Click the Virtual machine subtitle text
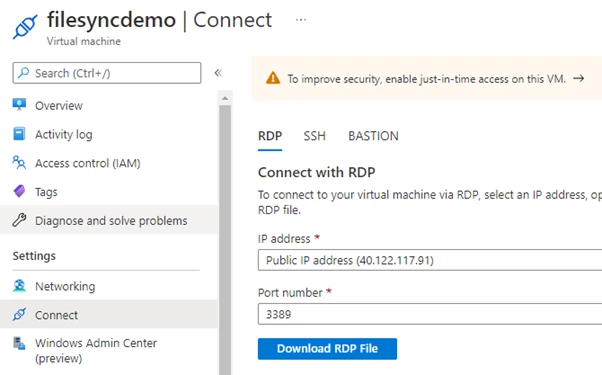 click(84, 41)
